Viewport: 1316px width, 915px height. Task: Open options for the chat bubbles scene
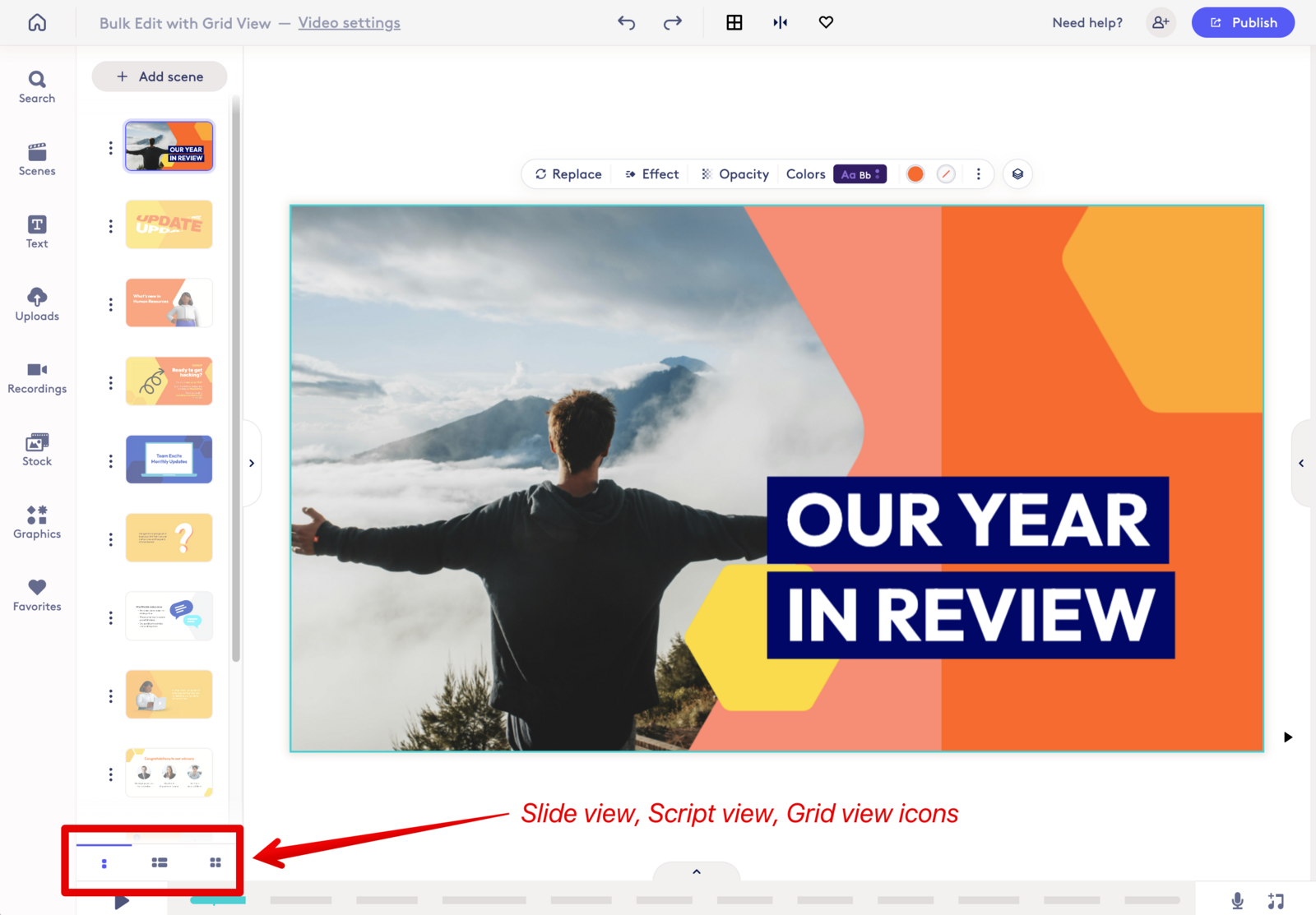point(110,617)
